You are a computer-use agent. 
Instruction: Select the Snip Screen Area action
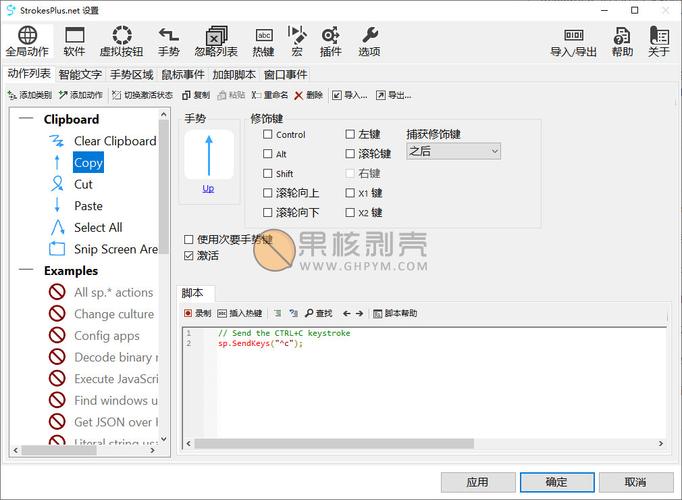(x=116, y=249)
